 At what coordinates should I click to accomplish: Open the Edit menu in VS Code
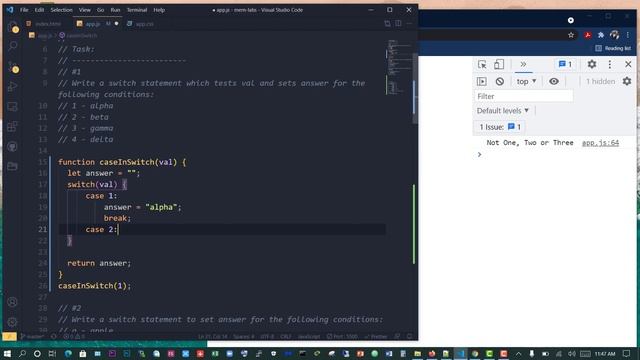[x=39, y=10]
